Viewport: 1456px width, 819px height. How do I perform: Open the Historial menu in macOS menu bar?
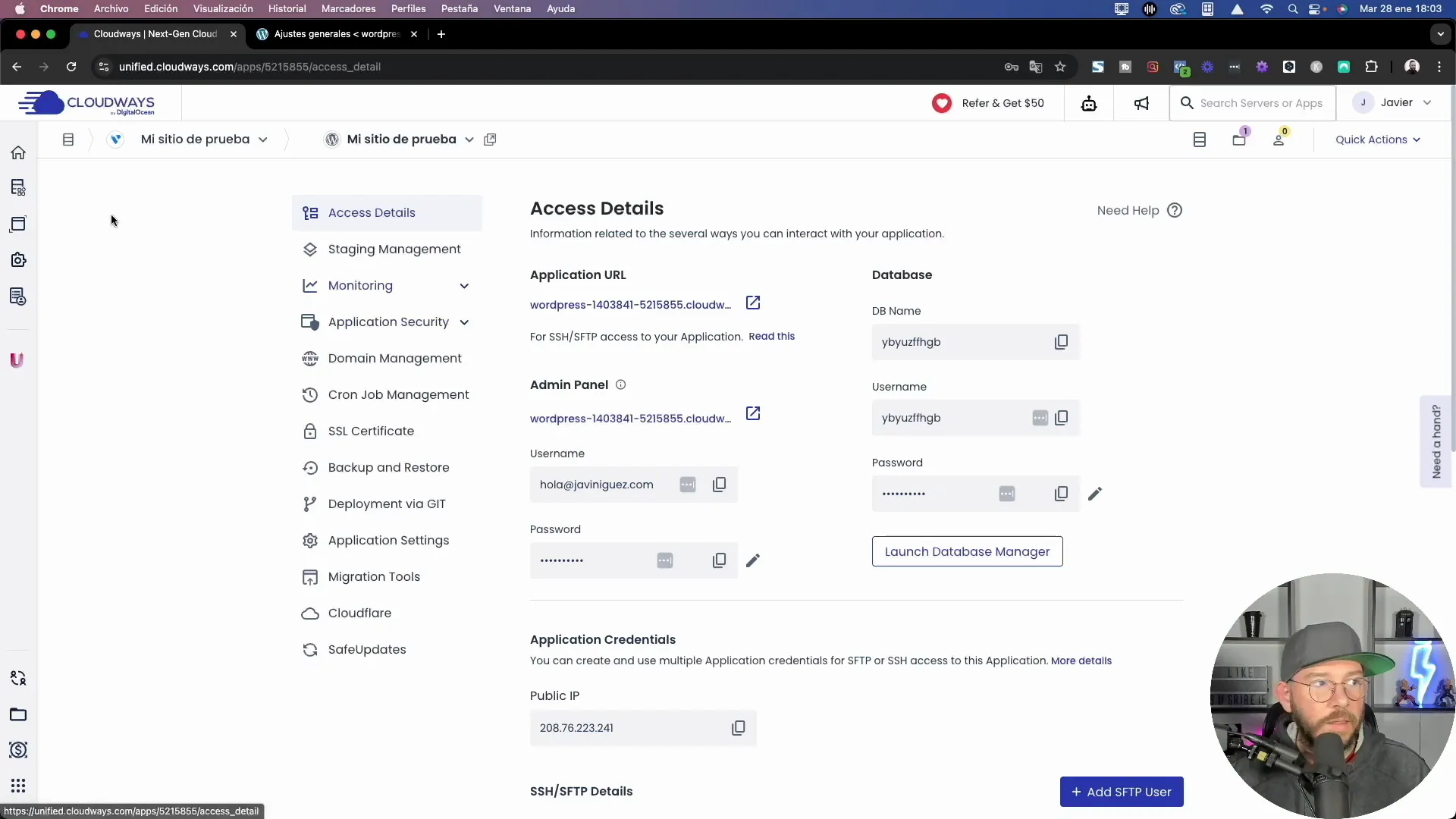(287, 9)
